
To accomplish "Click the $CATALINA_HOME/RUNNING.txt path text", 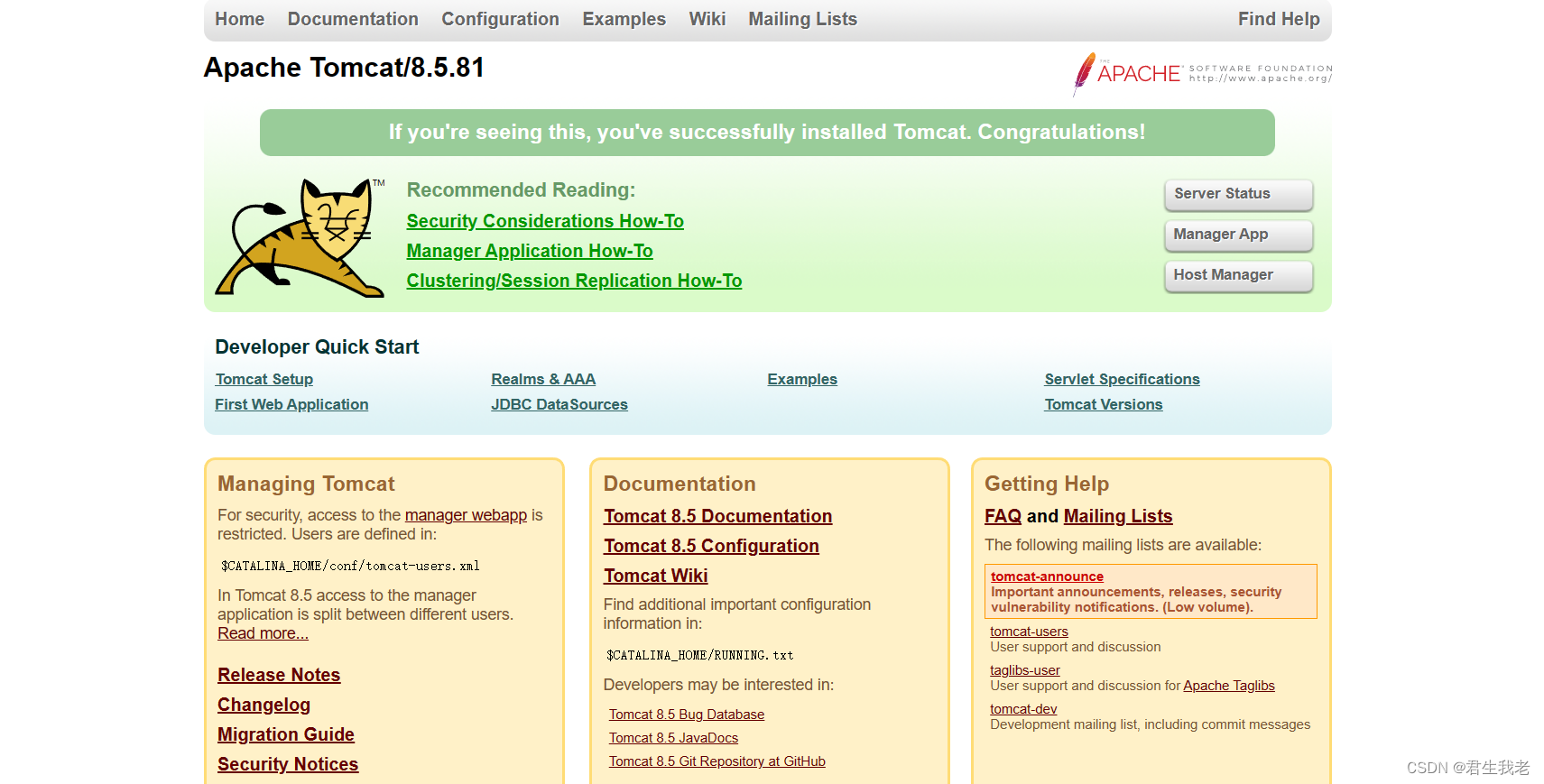I will (x=700, y=656).
